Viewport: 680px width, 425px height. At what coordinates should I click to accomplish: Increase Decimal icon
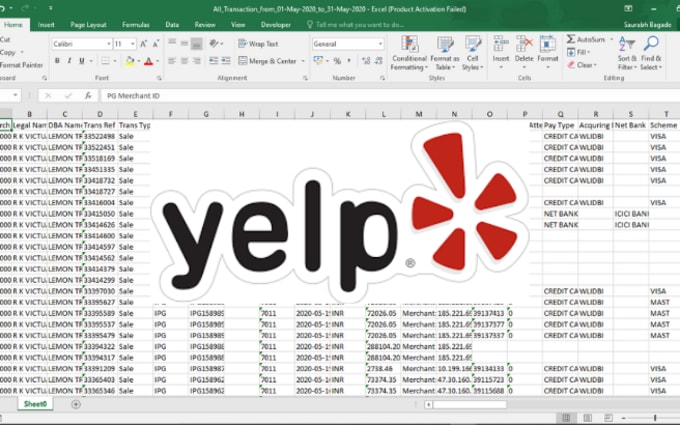coord(366,61)
